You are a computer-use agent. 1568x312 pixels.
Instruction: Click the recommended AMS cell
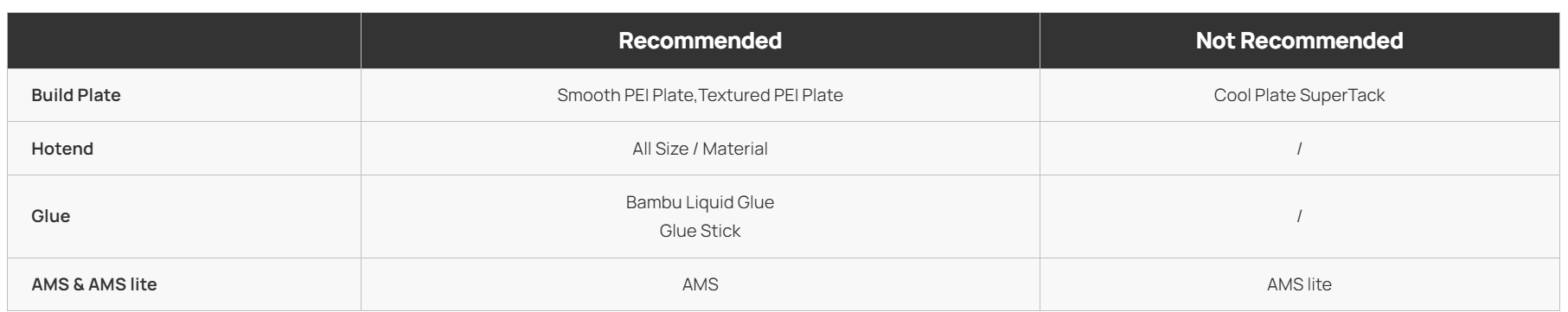click(x=700, y=284)
